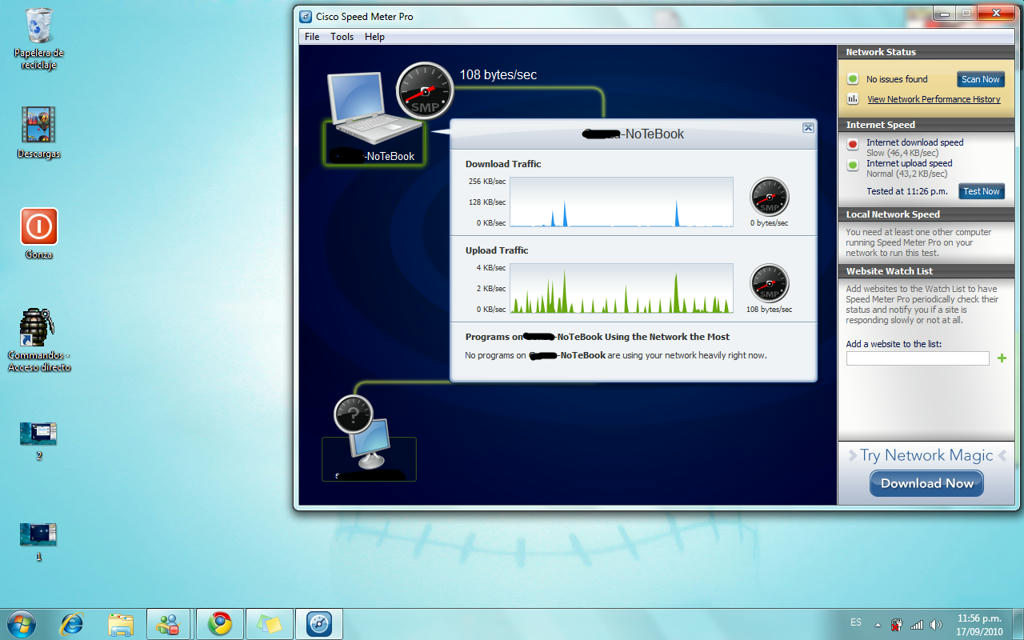Open the Help menu

coord(374,37)
